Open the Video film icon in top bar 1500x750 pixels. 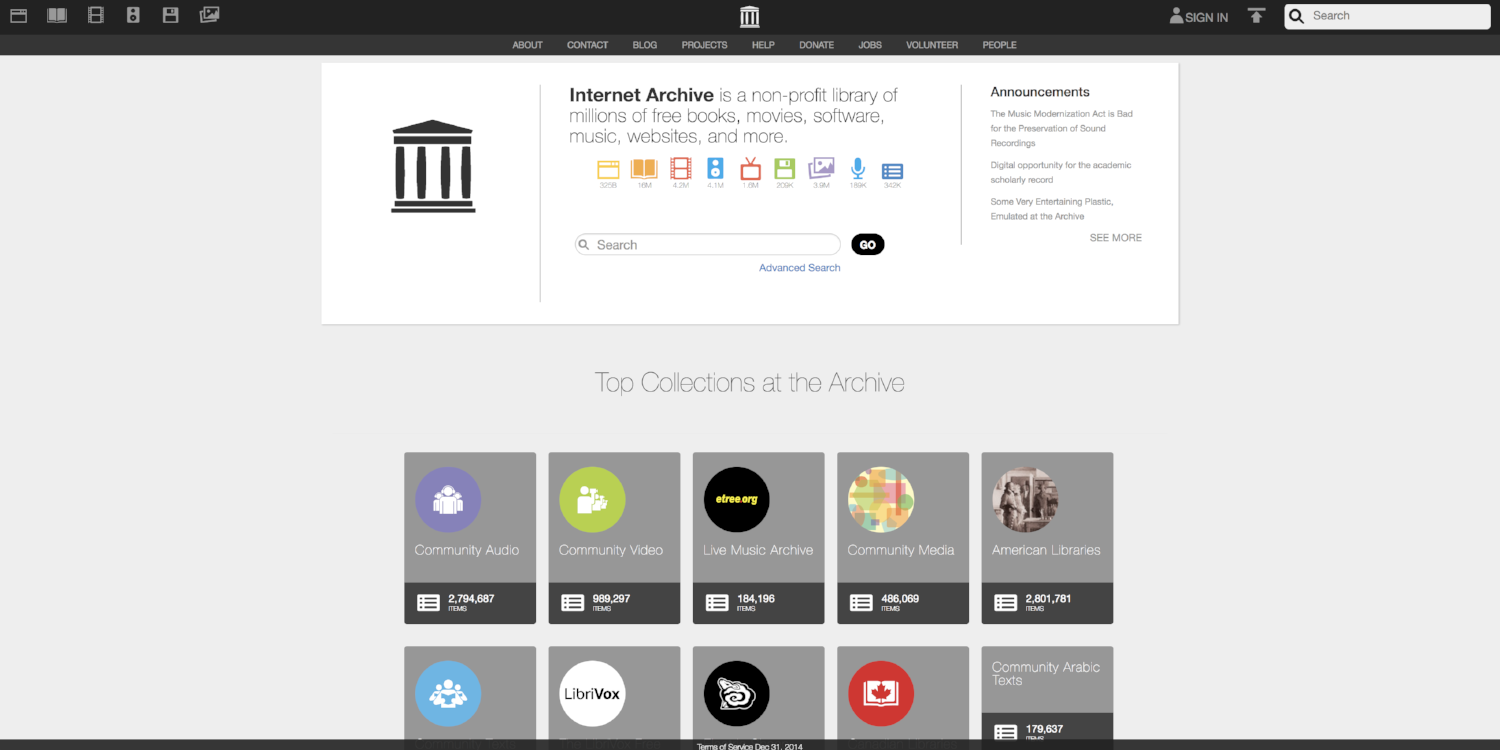pos(95,15)
